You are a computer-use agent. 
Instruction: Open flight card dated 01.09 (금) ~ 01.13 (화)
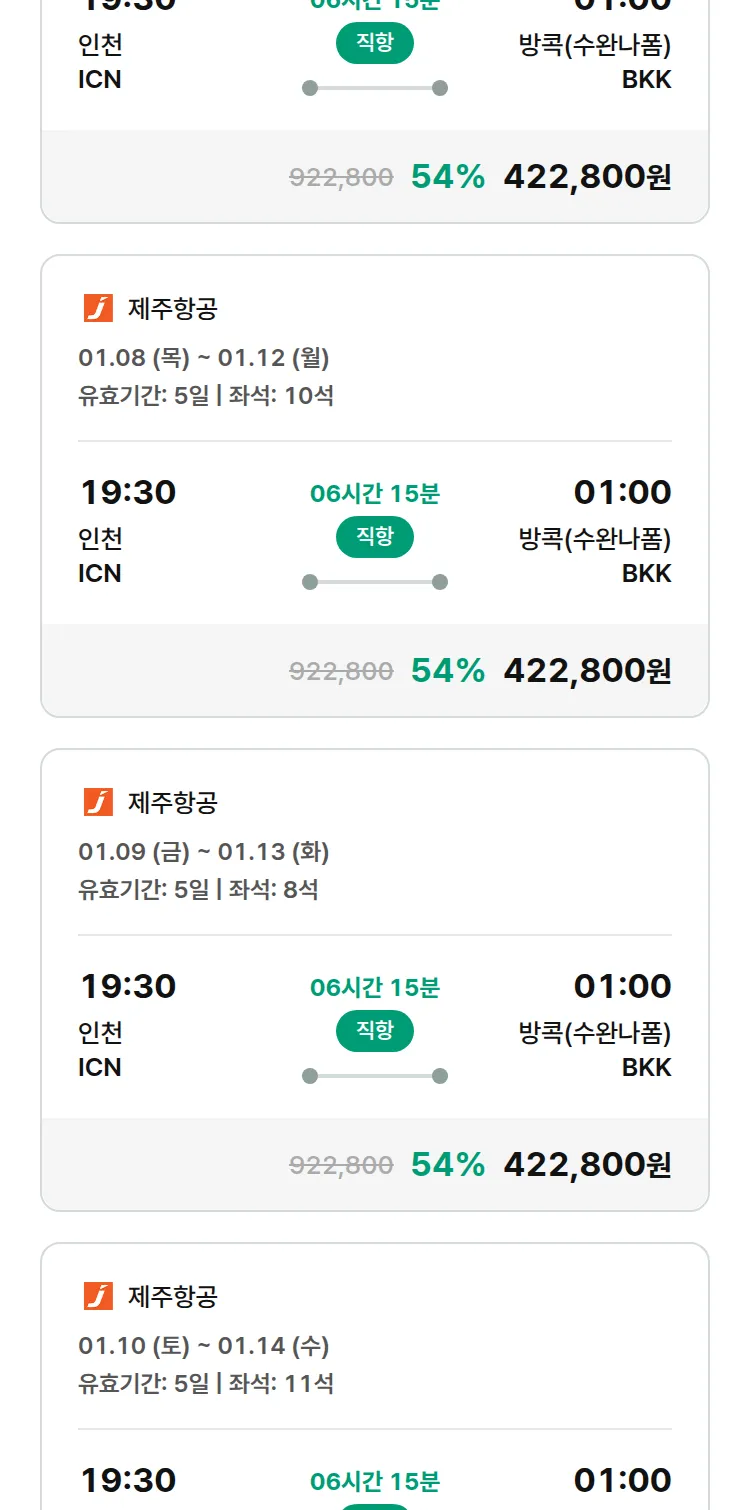204,851
